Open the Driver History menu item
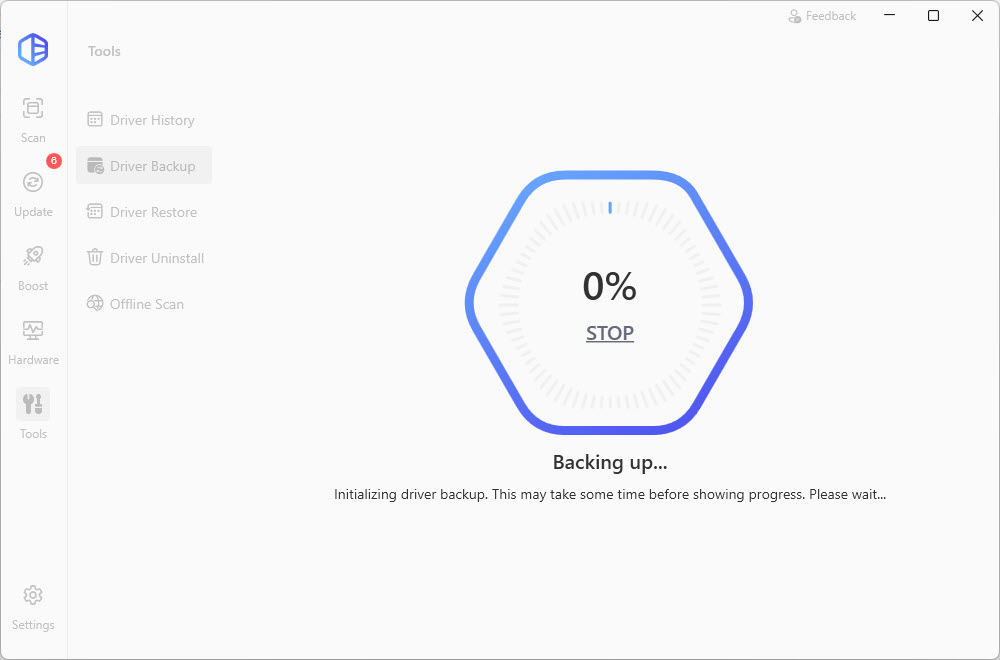This screenshot has height=660, width=1000. [x=152, y=120]
